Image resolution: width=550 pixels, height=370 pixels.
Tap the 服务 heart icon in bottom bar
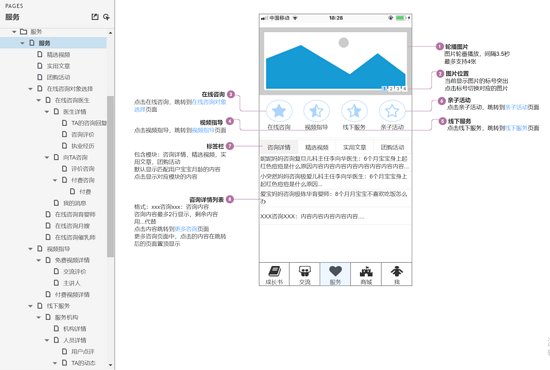[335, 271]
